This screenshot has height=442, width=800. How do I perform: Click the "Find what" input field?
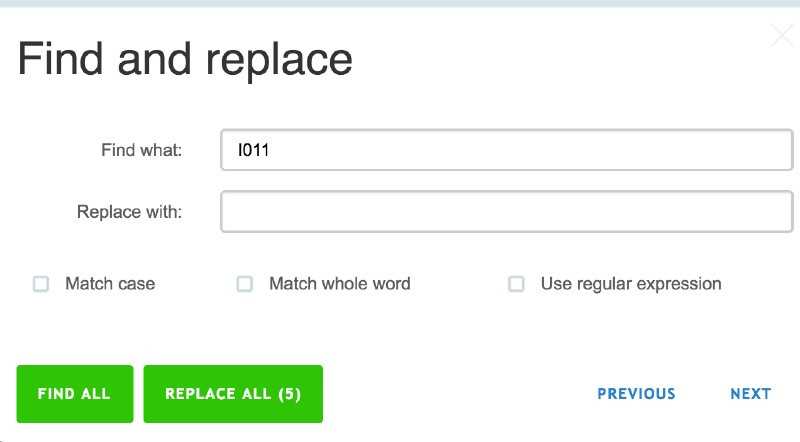point(506,151)
